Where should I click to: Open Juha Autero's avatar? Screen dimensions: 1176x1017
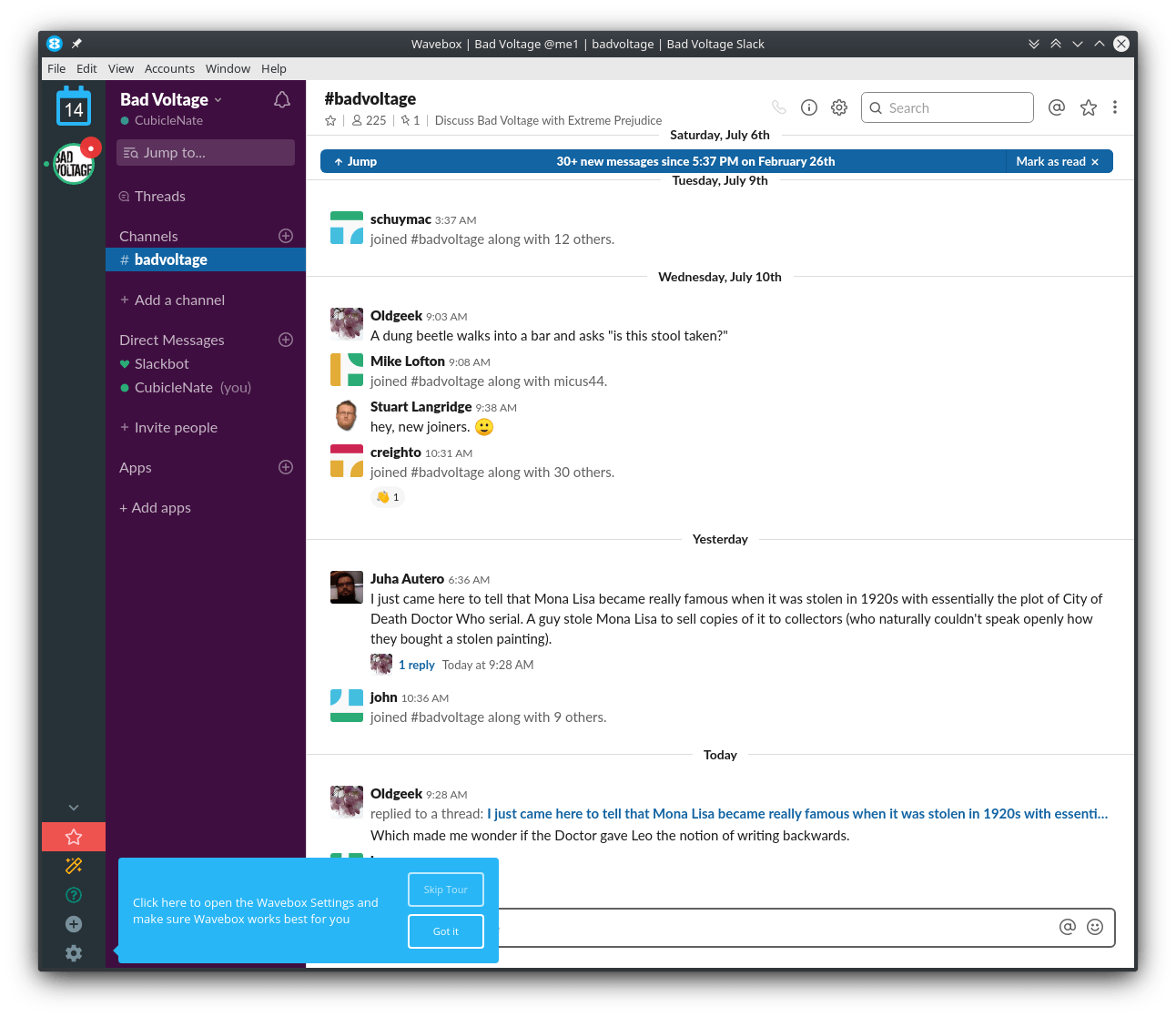(x=347, y=587)
